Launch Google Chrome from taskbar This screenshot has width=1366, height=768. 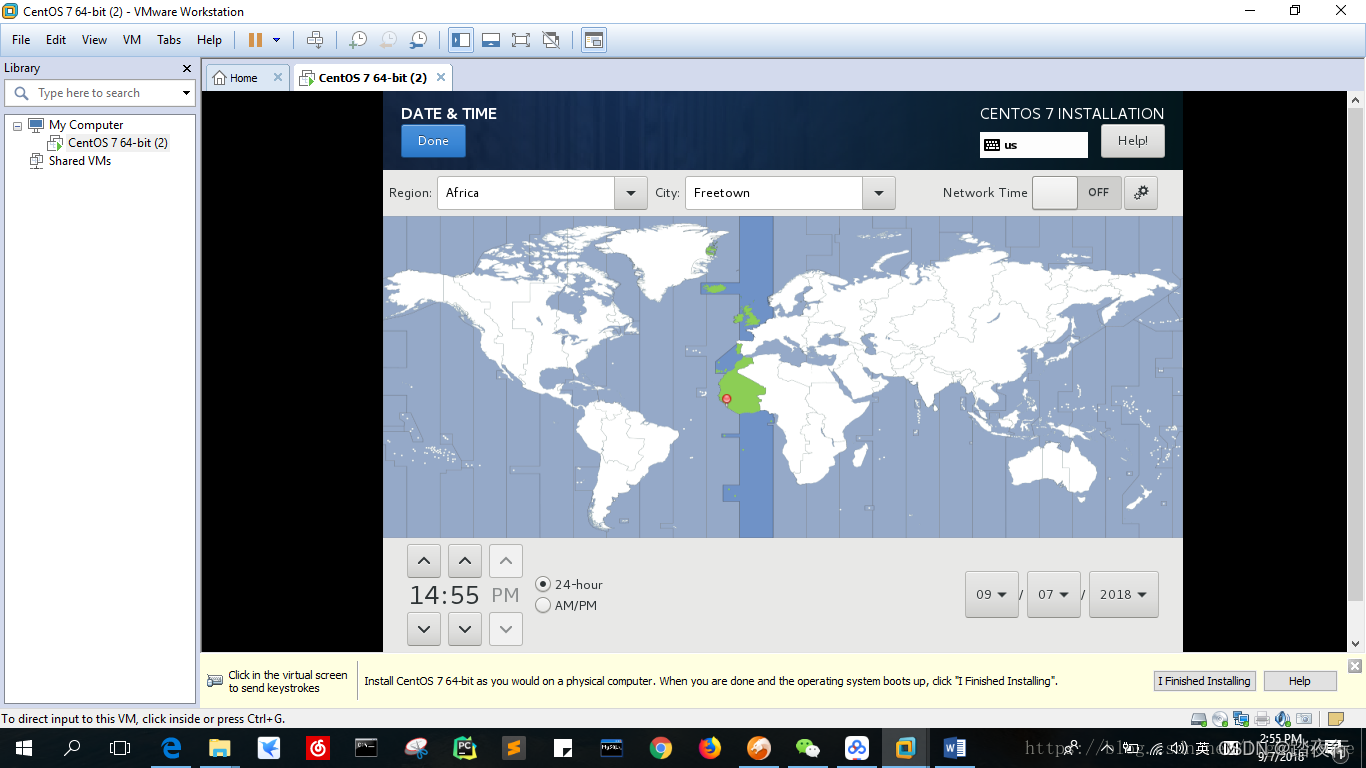[x=661, y=747]
